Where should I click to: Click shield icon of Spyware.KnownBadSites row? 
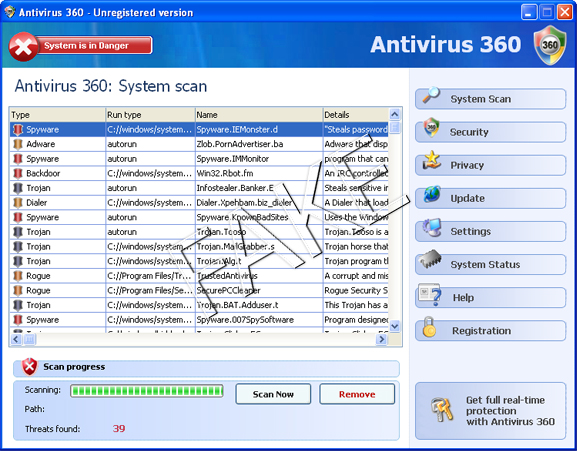point(18,217)
